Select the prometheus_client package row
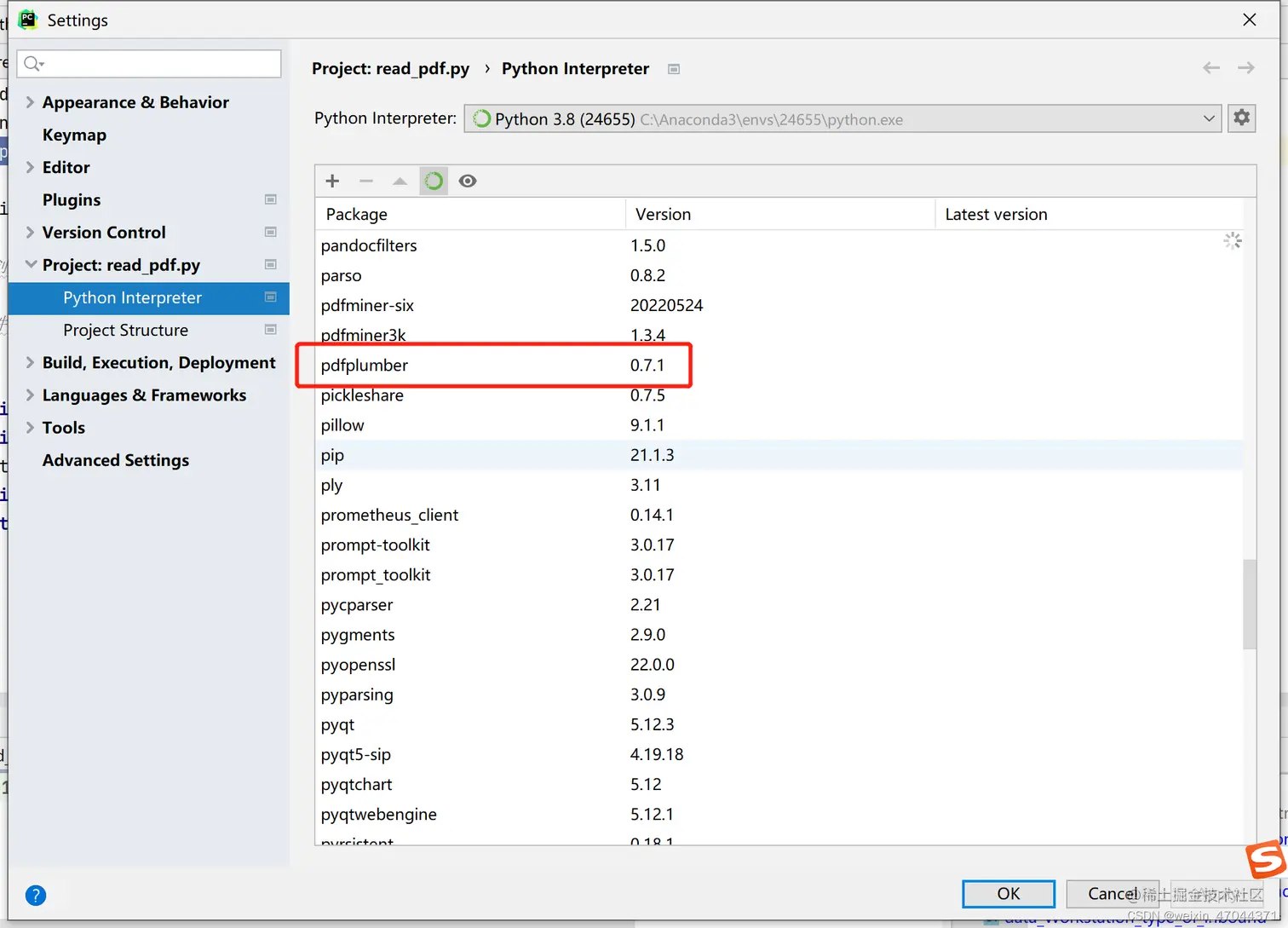Image resolution: width=1288 pixels, height=928 pixels. [779, 515]
